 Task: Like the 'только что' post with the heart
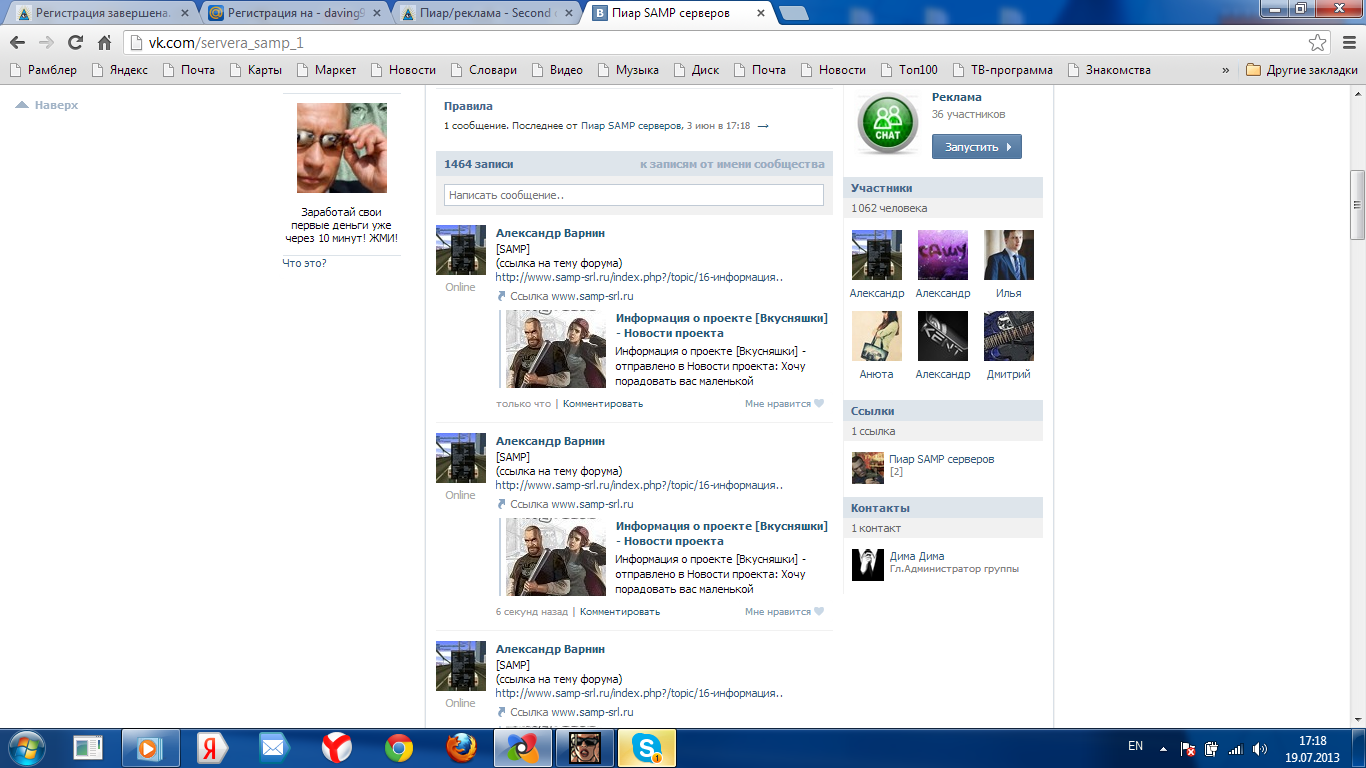[819, 404]
